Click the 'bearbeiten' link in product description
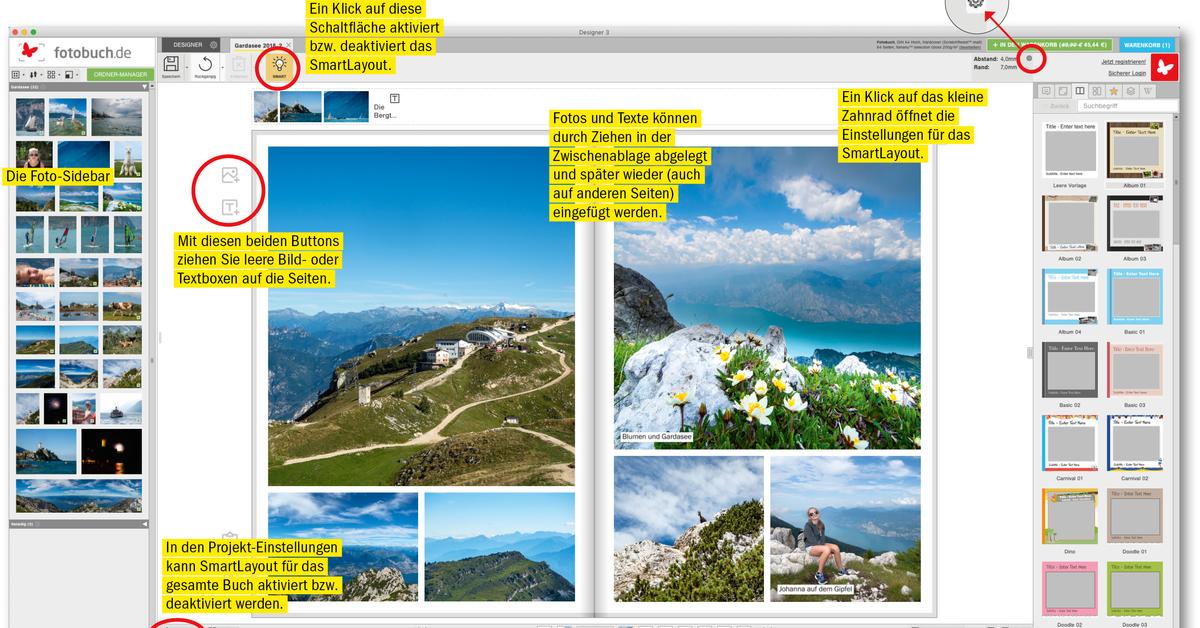The image size is (1200, 628). pos(970,47)
